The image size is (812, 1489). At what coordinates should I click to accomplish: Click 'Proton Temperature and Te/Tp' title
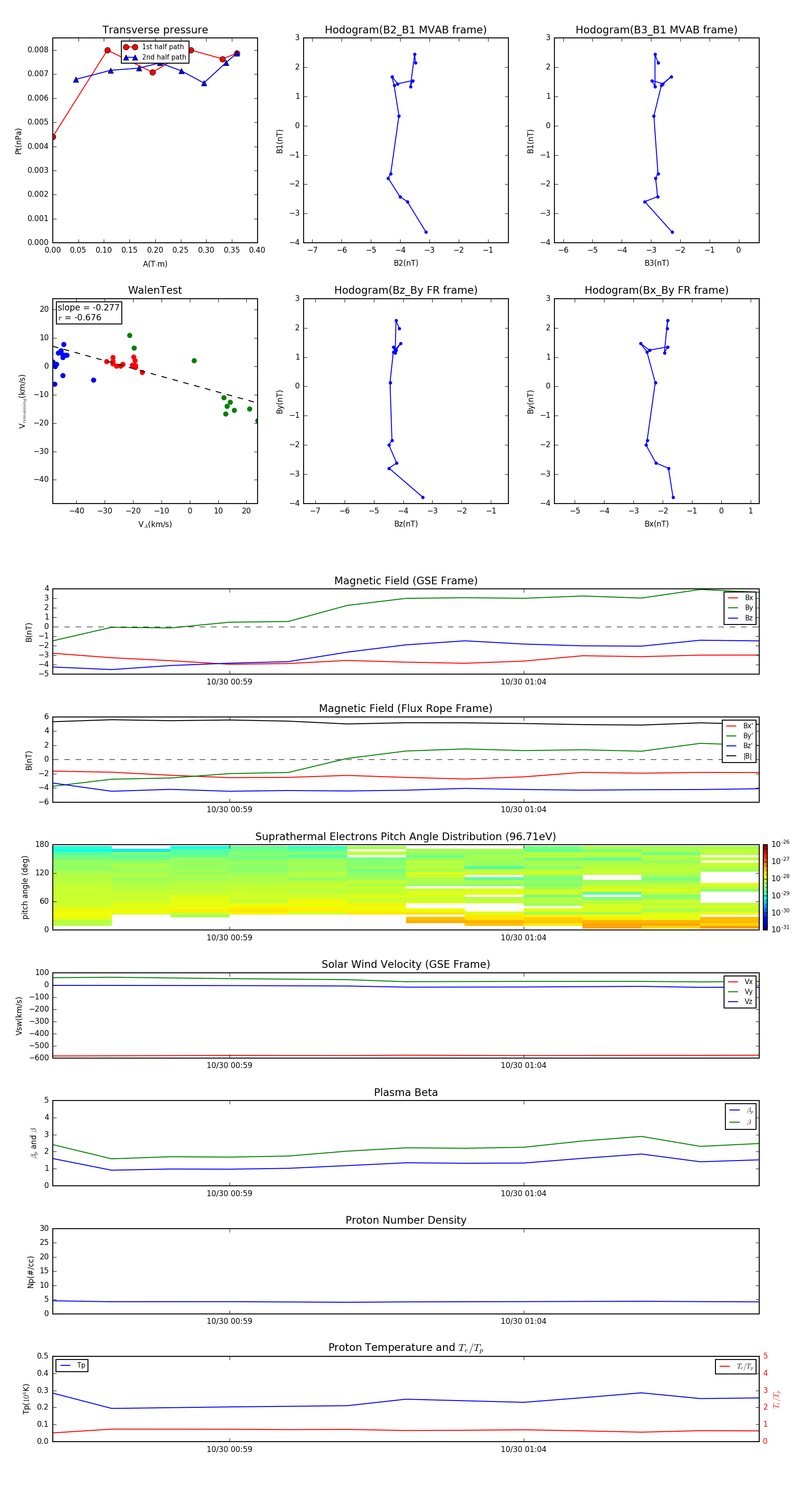tap(406, 1348)
